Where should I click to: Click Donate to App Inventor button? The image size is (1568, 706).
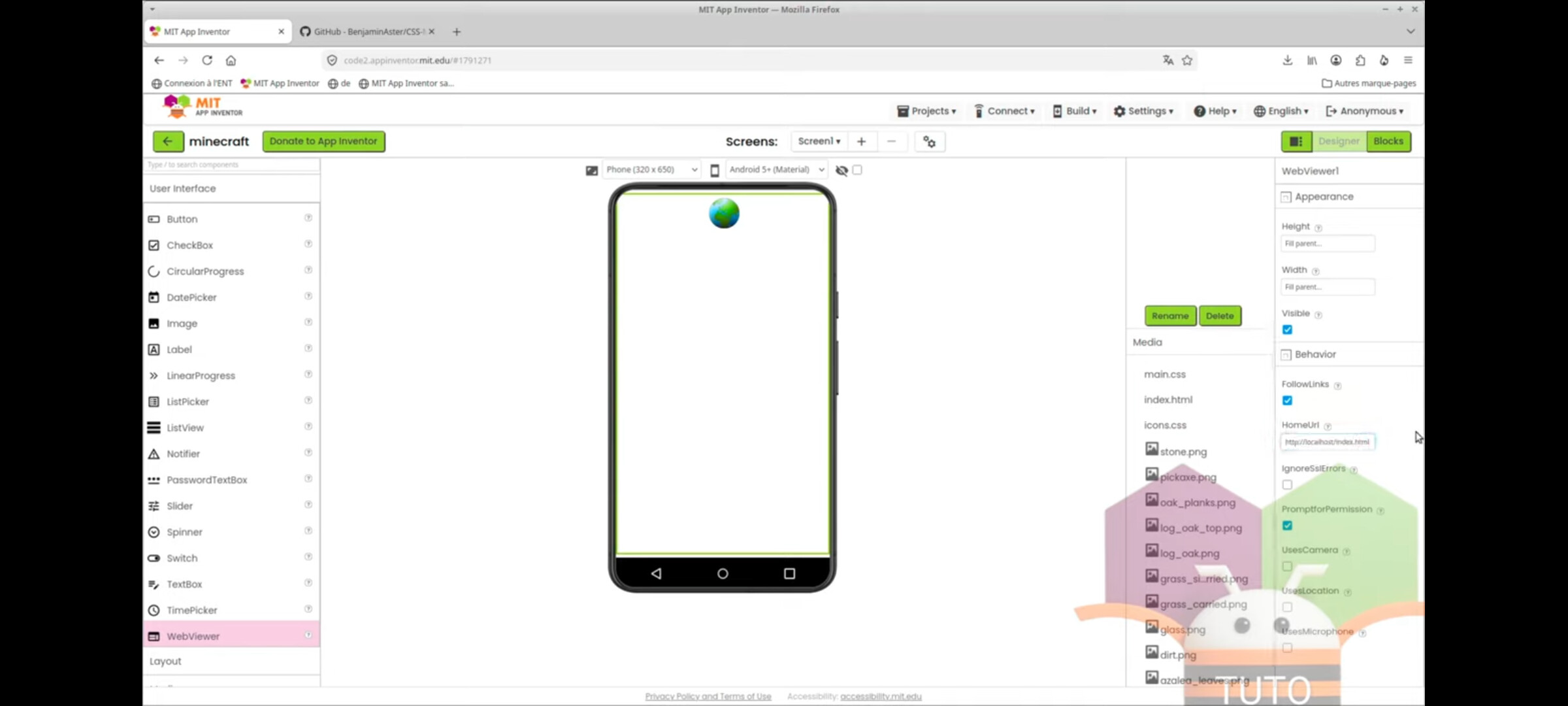pos(323,141)
